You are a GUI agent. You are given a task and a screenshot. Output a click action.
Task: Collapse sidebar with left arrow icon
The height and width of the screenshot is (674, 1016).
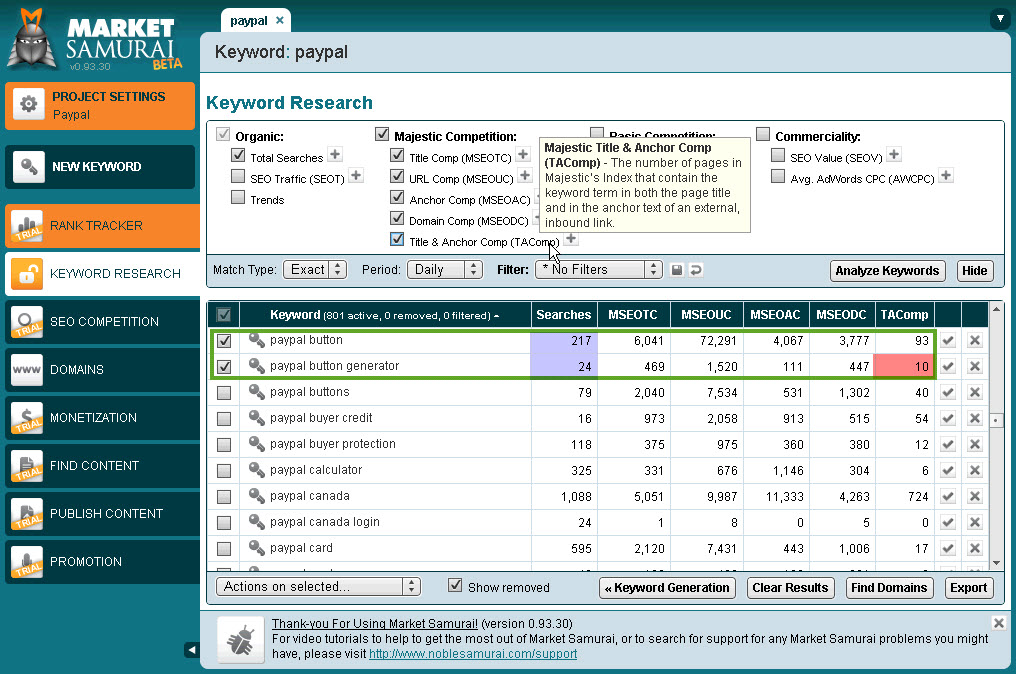point(192,649)
